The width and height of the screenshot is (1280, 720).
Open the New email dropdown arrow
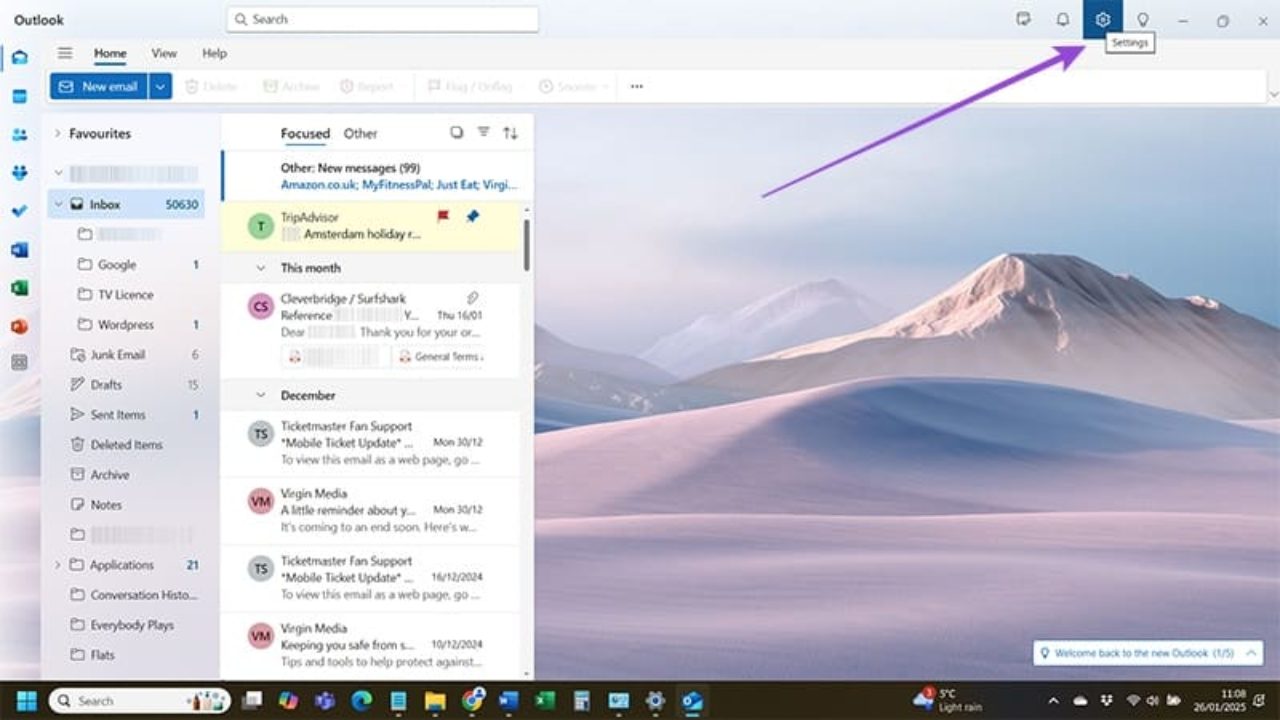[x=159, y=86]
